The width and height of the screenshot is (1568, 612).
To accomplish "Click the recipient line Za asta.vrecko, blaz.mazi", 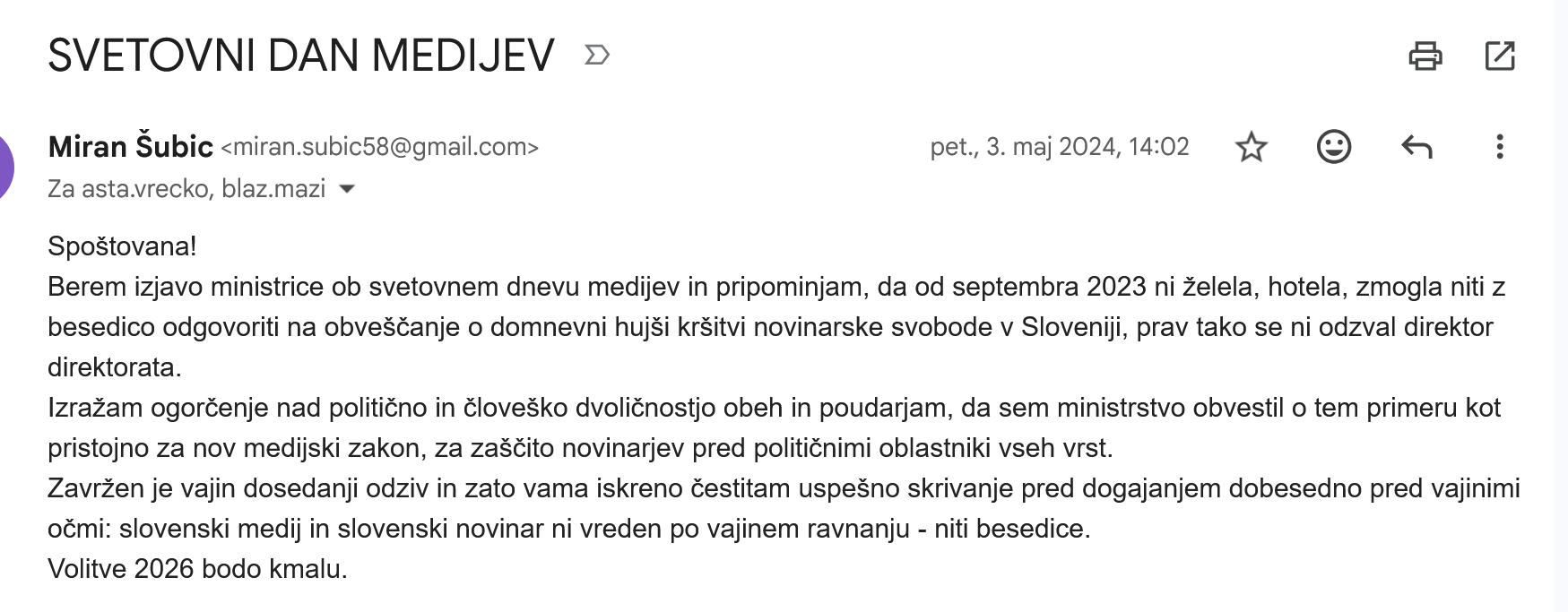I will [186, 189].
